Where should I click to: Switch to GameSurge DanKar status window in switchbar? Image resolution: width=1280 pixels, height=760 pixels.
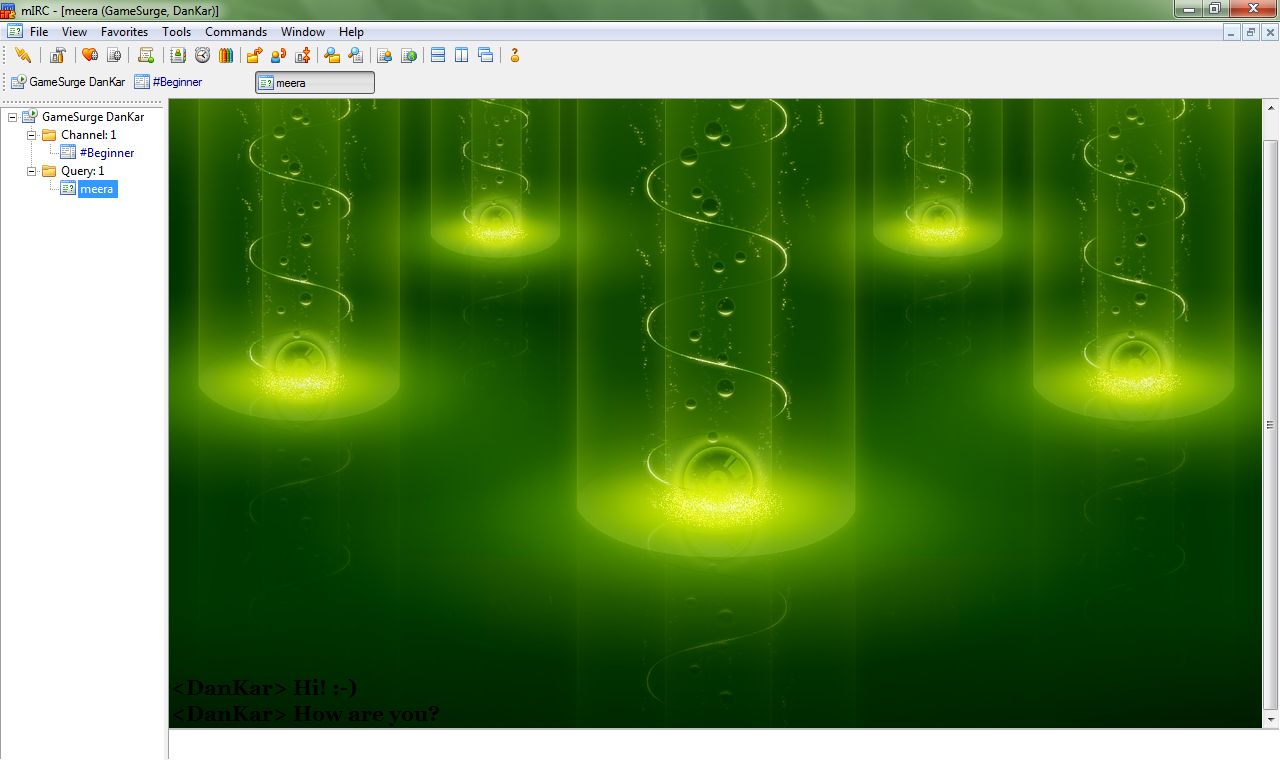tap(68, 82)
